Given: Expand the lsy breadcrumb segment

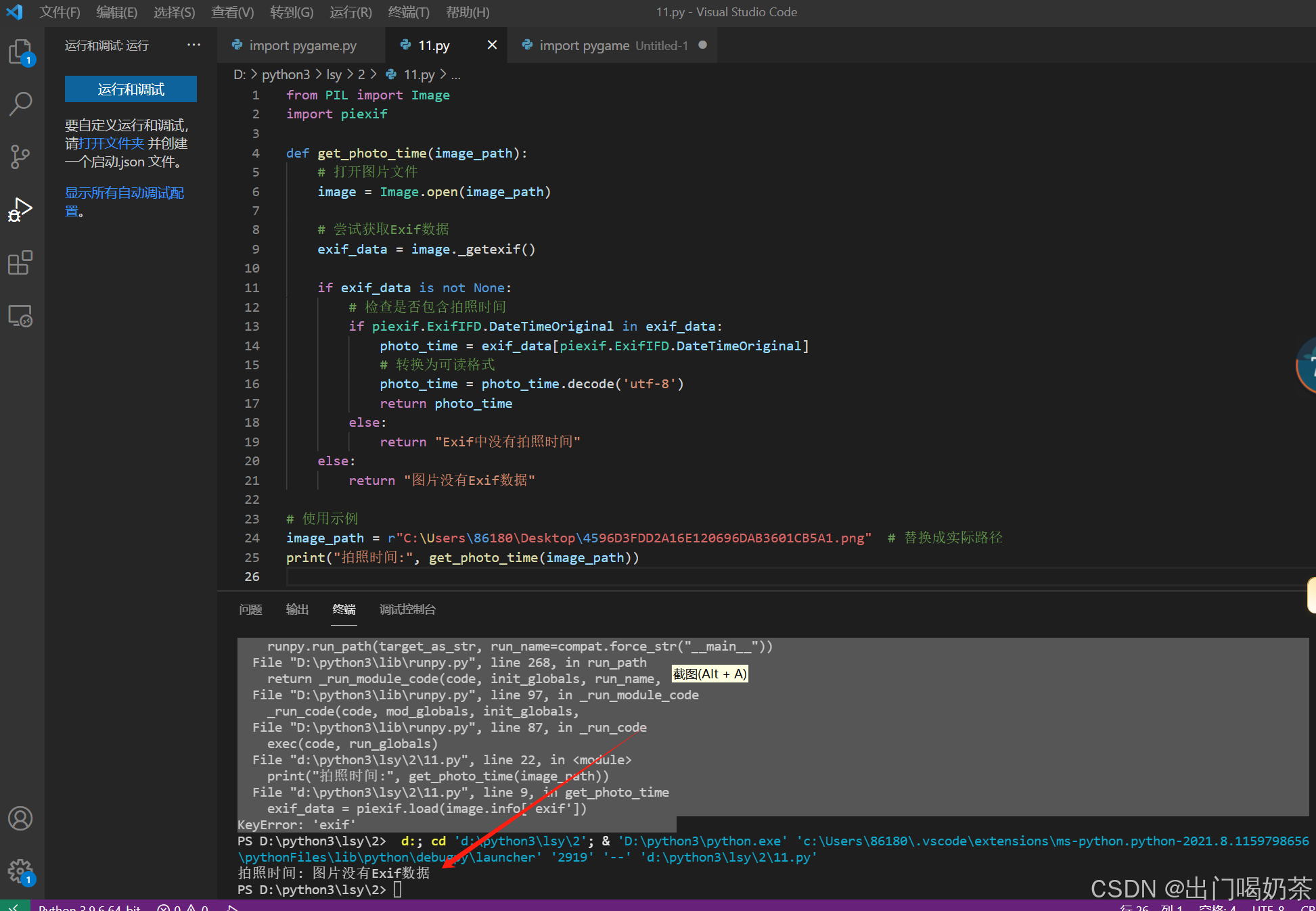Looking at the screenshot, I should pos(334,74).
